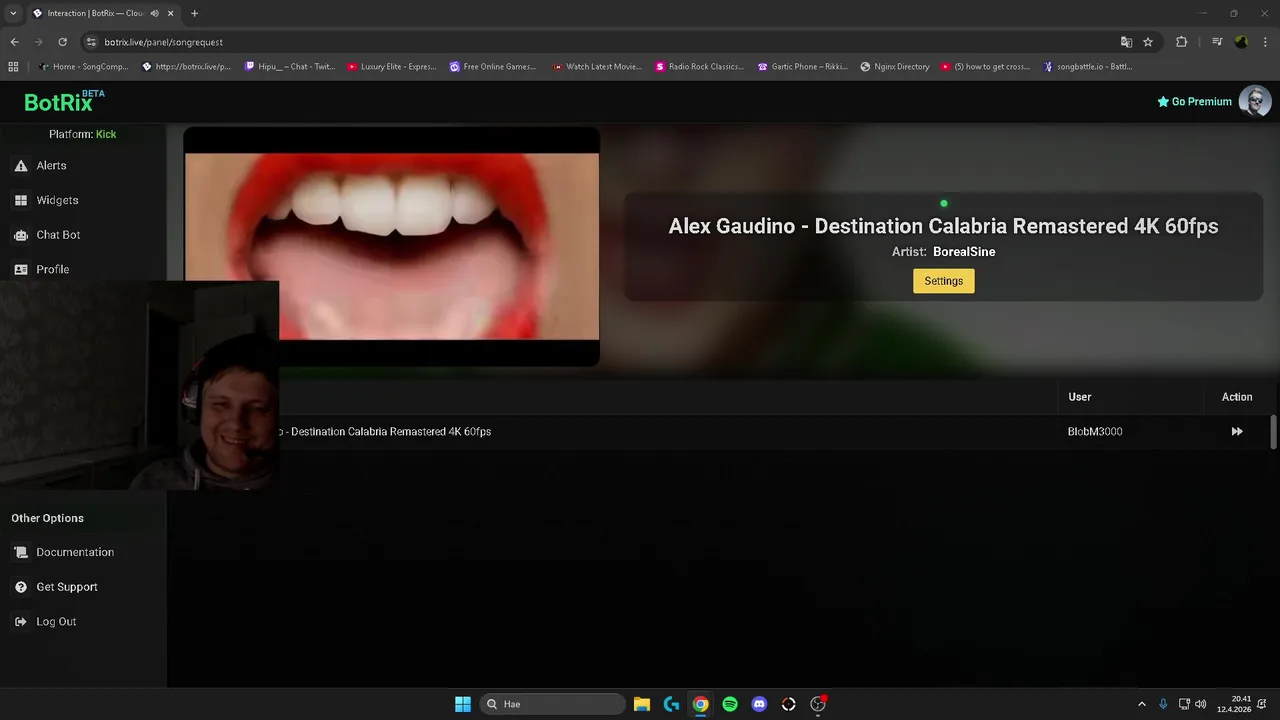Open the translate page icon
The height and width of the screenshot is (720, 1280).
1126,42
